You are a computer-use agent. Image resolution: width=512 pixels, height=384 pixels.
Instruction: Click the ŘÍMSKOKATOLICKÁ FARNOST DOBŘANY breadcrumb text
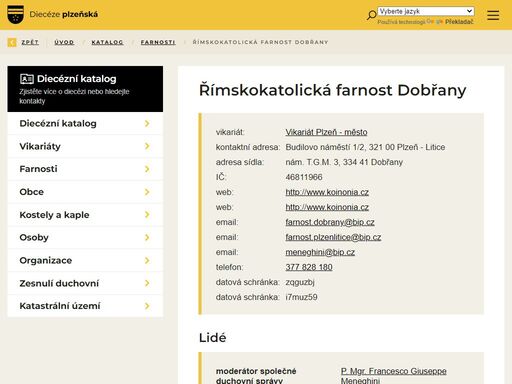[260, 42]
